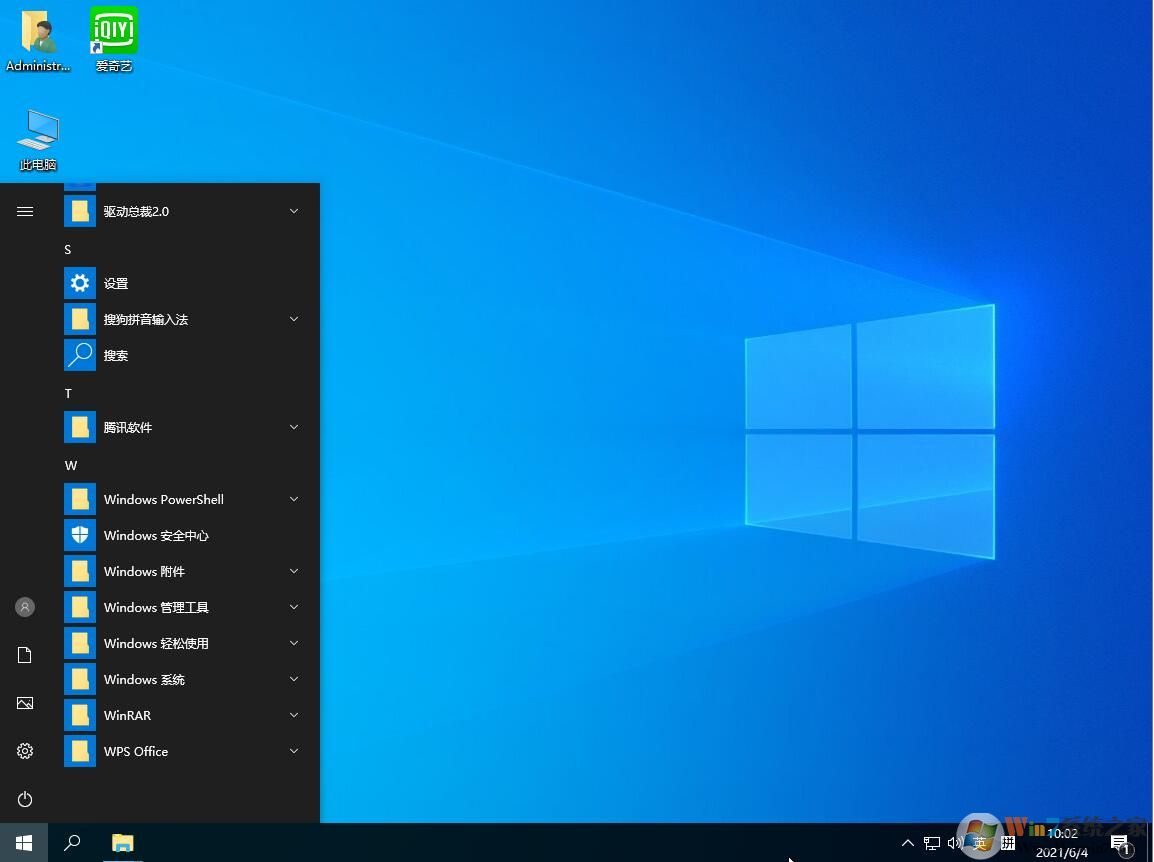Open the Documents icon in Start sidebar
1154x862 pixels.
tap(24, 655)
